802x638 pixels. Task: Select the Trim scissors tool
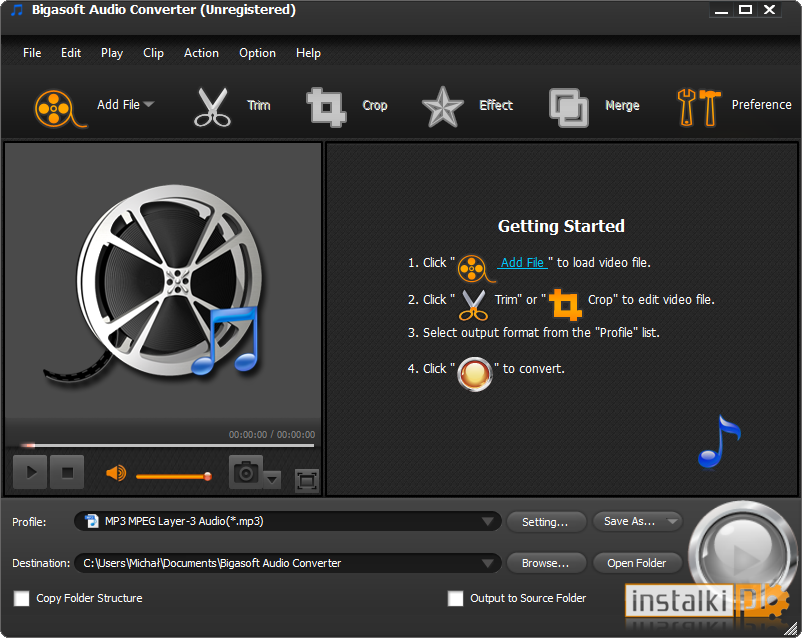click(x=212, y=106)
